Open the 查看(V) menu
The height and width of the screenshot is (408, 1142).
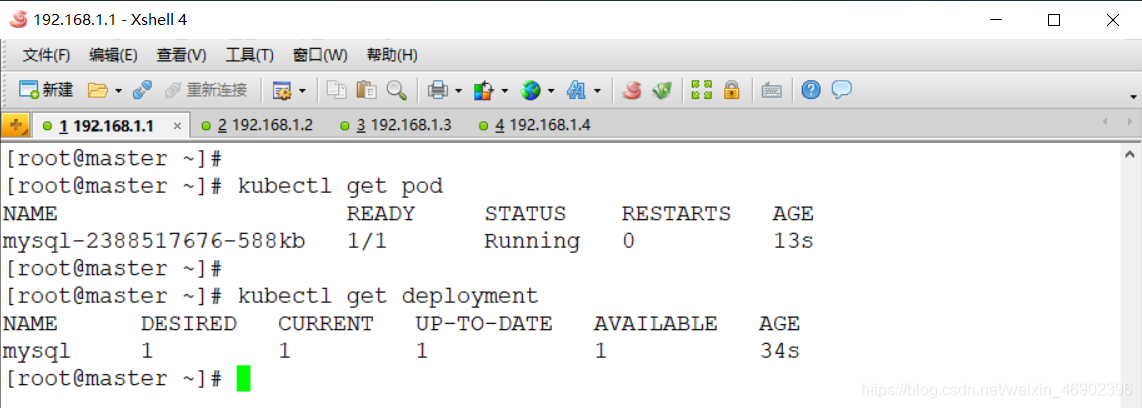pyautogui.click(x=181, y=55)
